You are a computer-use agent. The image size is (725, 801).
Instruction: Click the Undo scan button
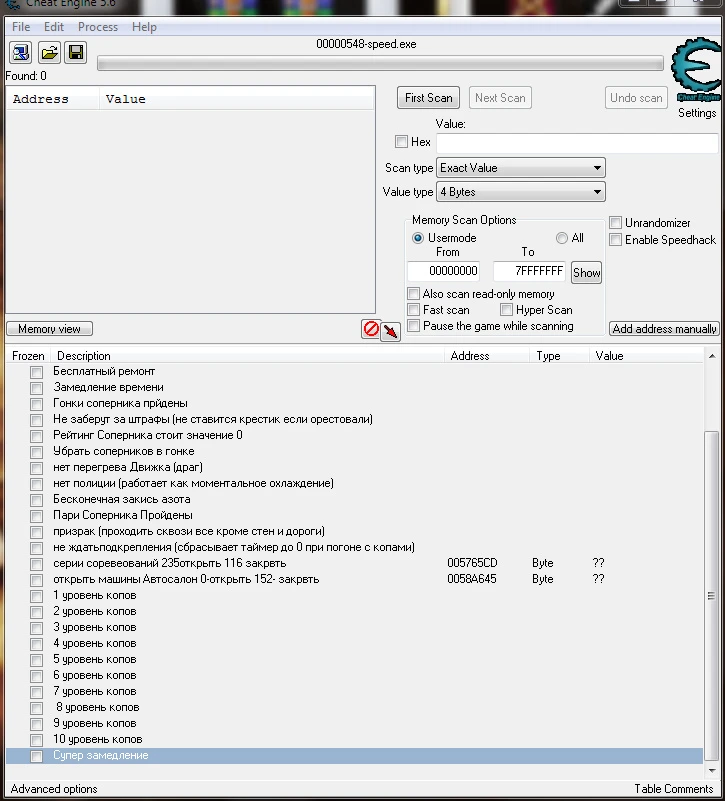click(x=636, y=98)
